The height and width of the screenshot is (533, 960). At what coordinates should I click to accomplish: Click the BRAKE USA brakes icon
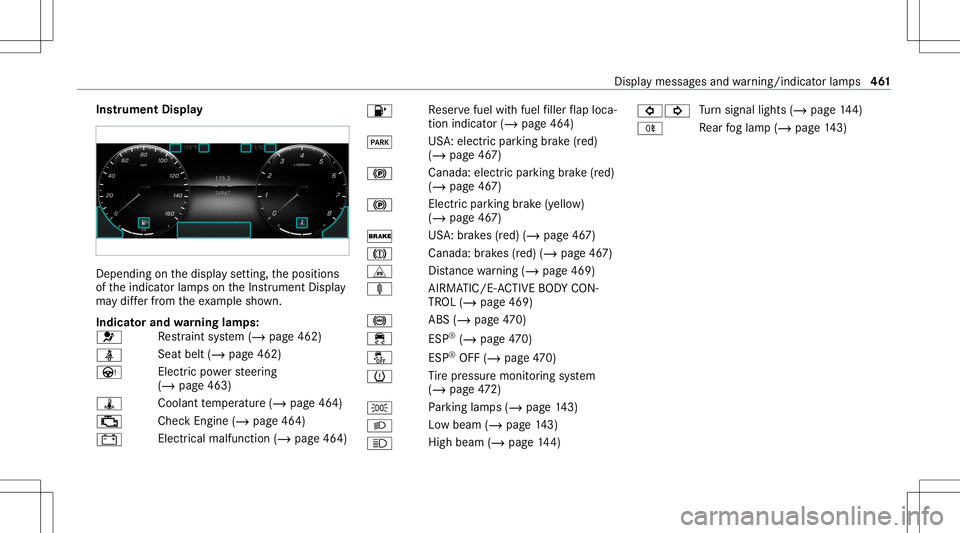(x=380, y=236)
